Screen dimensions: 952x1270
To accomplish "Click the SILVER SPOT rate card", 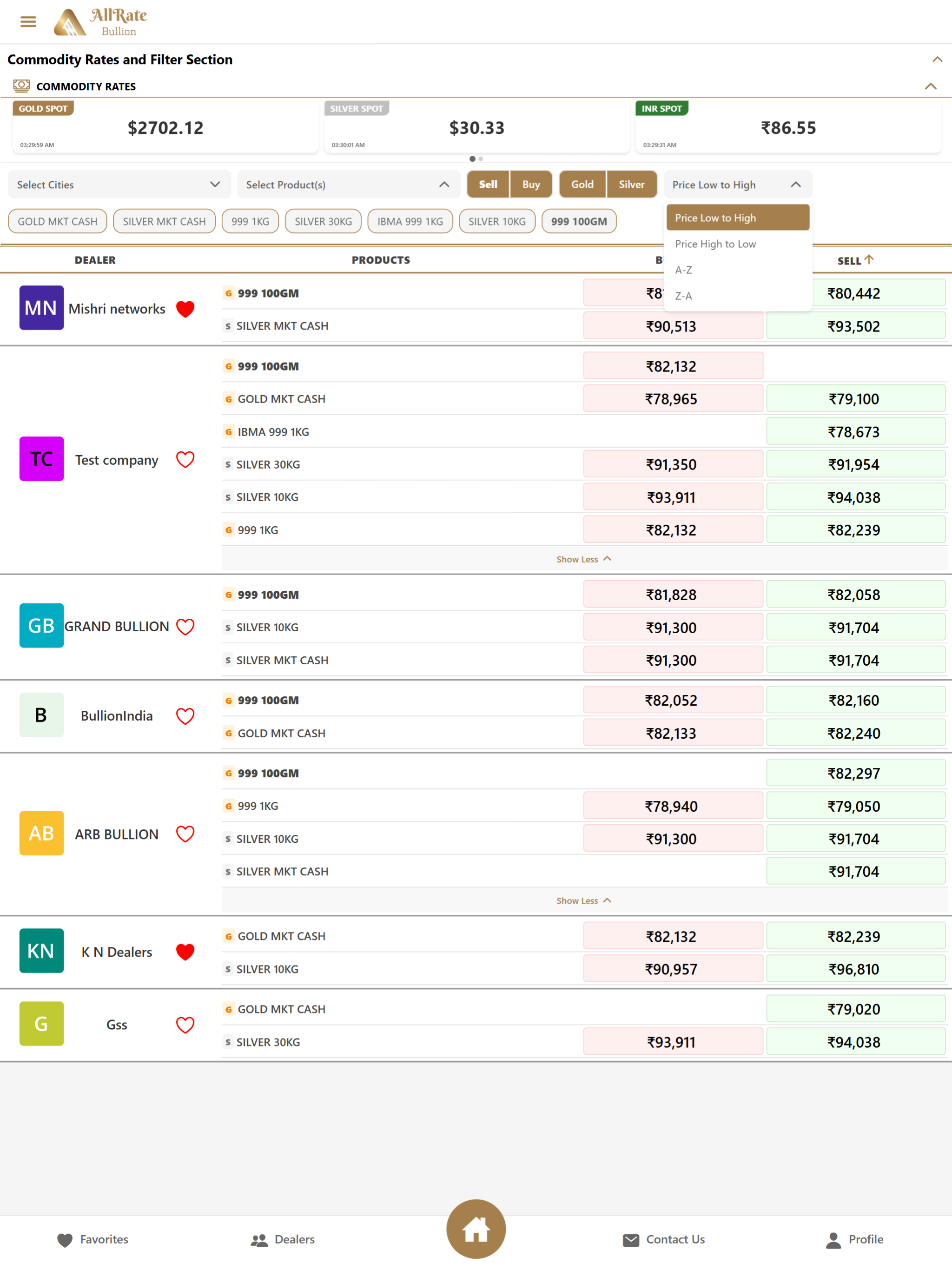I will [476, 126].
